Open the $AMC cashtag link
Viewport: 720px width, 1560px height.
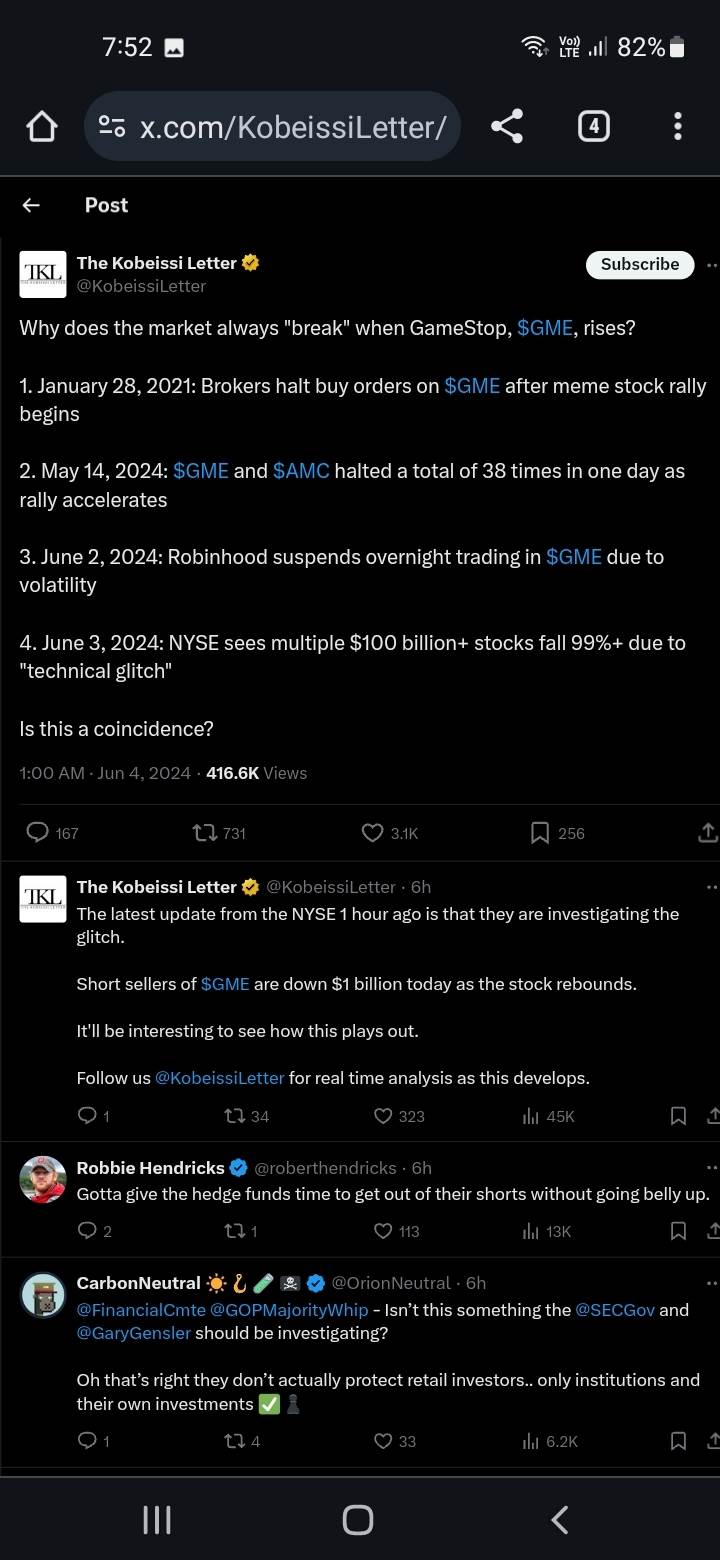[x=301, y=471]
